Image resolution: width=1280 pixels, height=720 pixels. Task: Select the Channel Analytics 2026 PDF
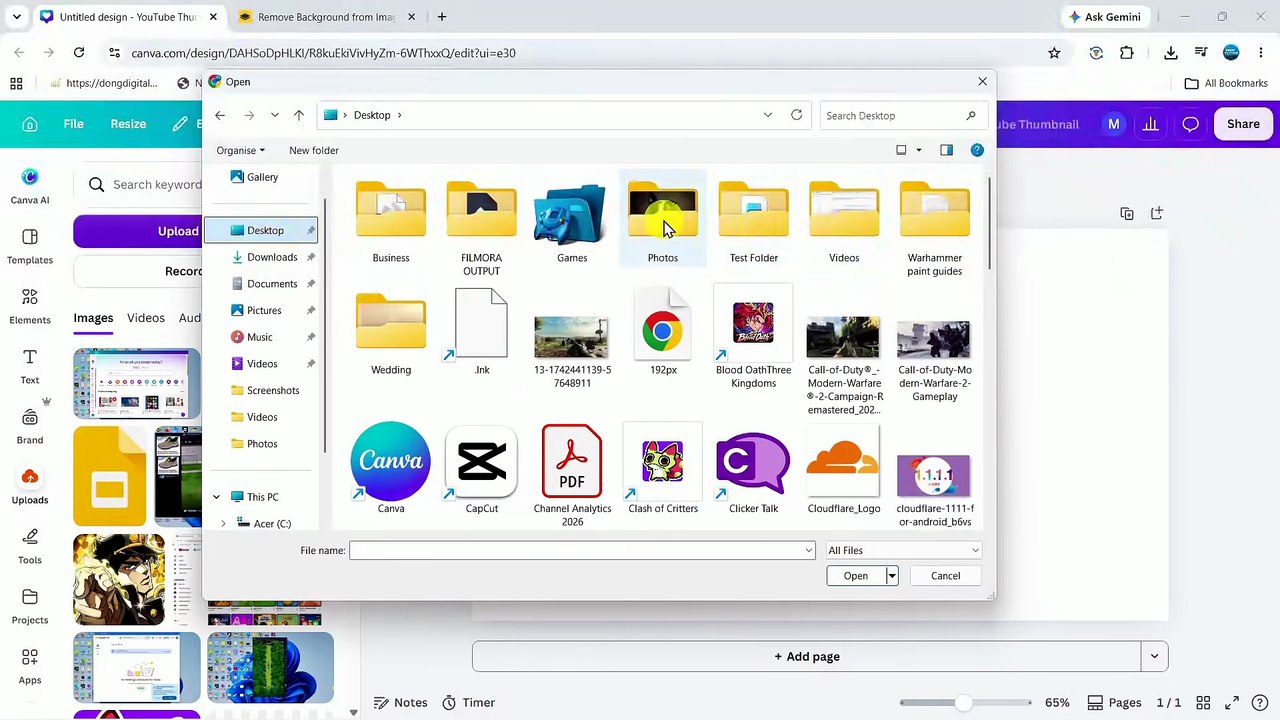[572, 475]
